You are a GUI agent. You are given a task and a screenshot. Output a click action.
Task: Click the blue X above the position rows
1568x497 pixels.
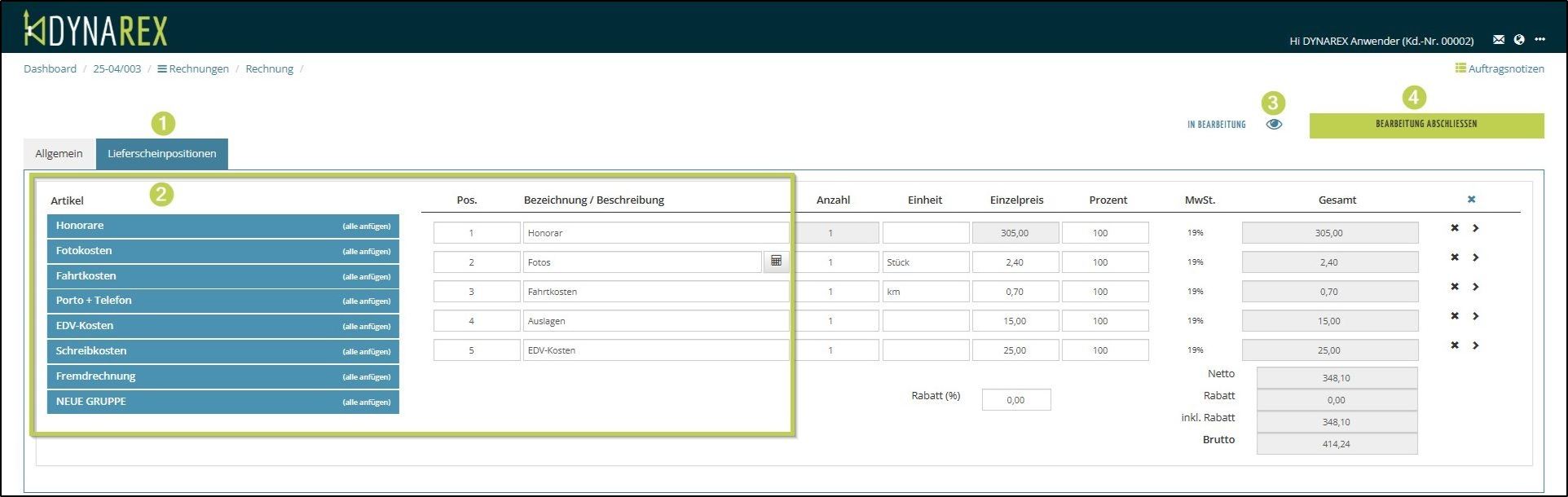point(1471,200)
